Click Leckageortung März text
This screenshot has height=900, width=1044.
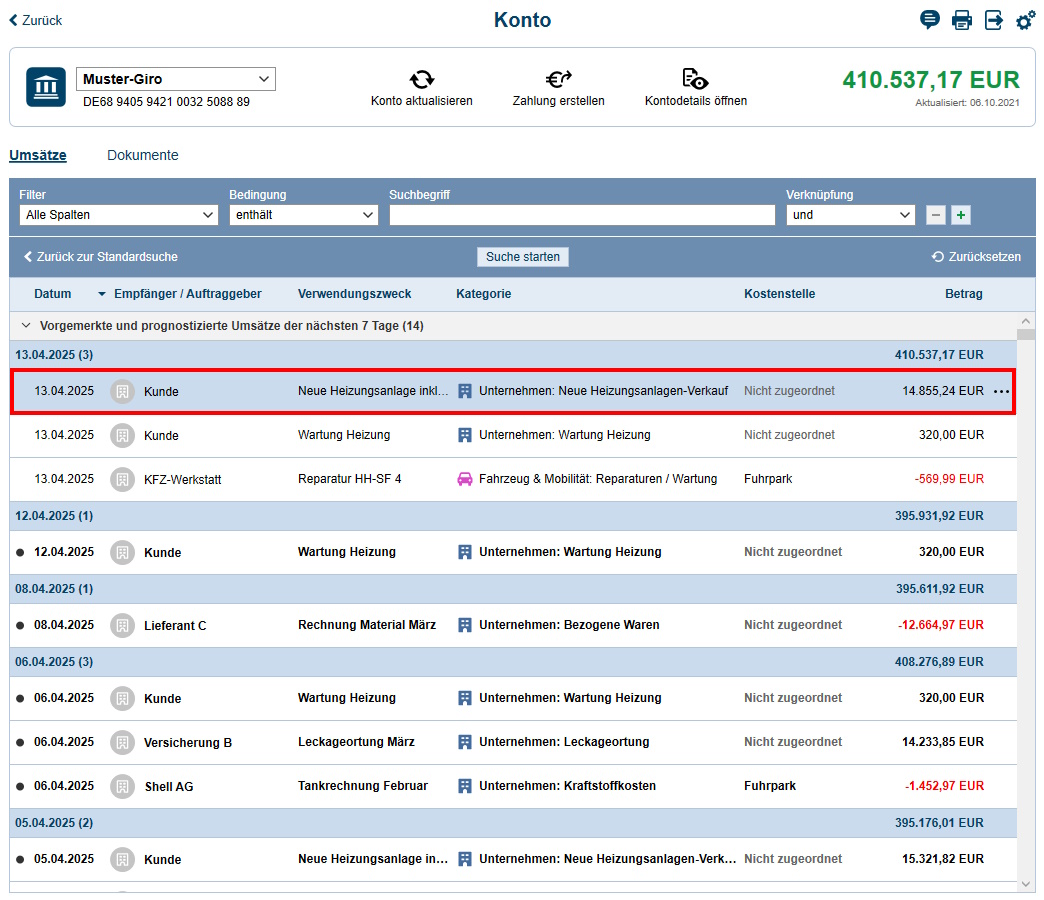tap(356, 742)
